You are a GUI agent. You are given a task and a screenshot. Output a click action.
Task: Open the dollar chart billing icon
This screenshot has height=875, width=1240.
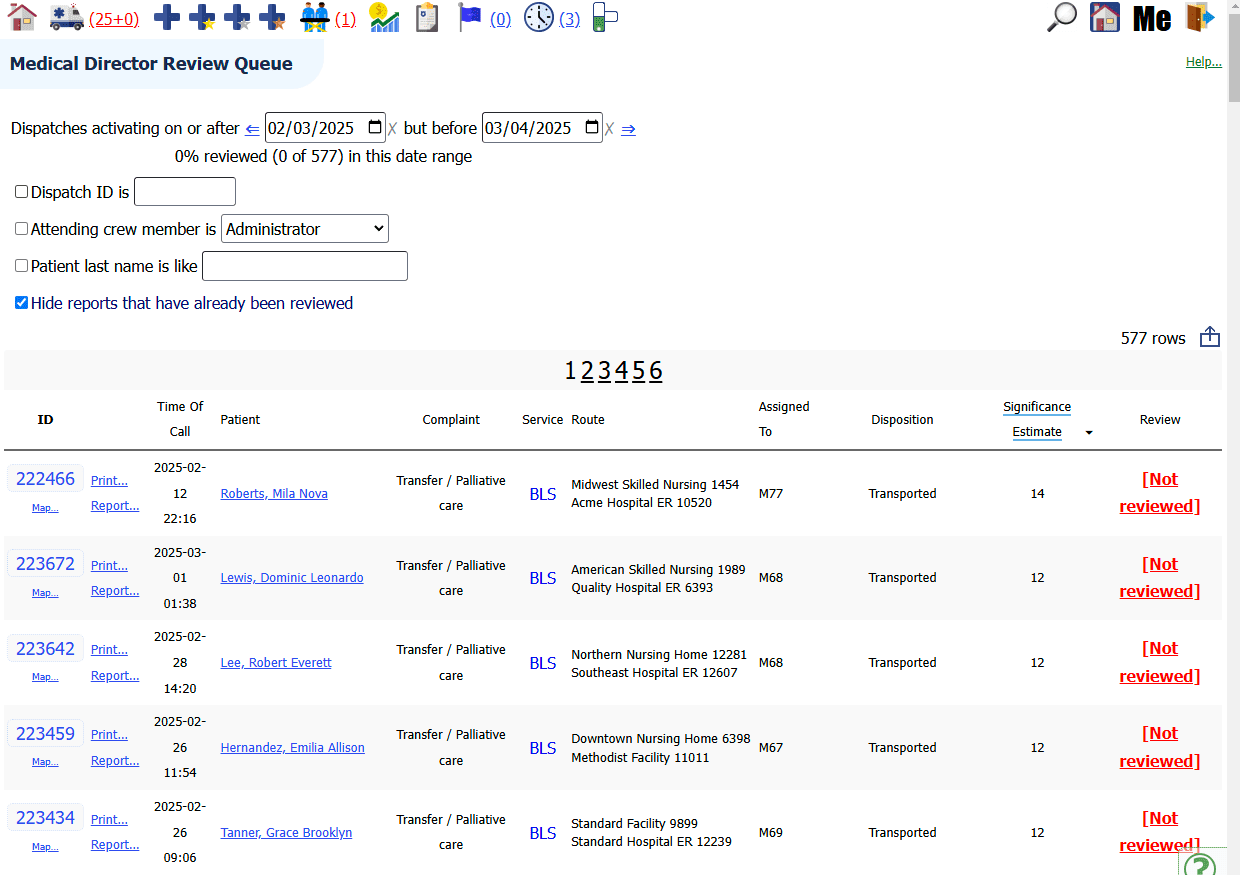384,17
